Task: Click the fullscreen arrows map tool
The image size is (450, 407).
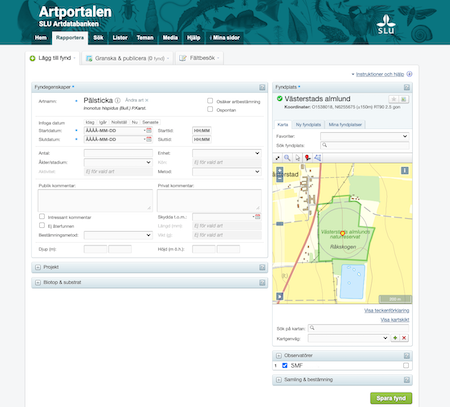Action: point(277,158)
